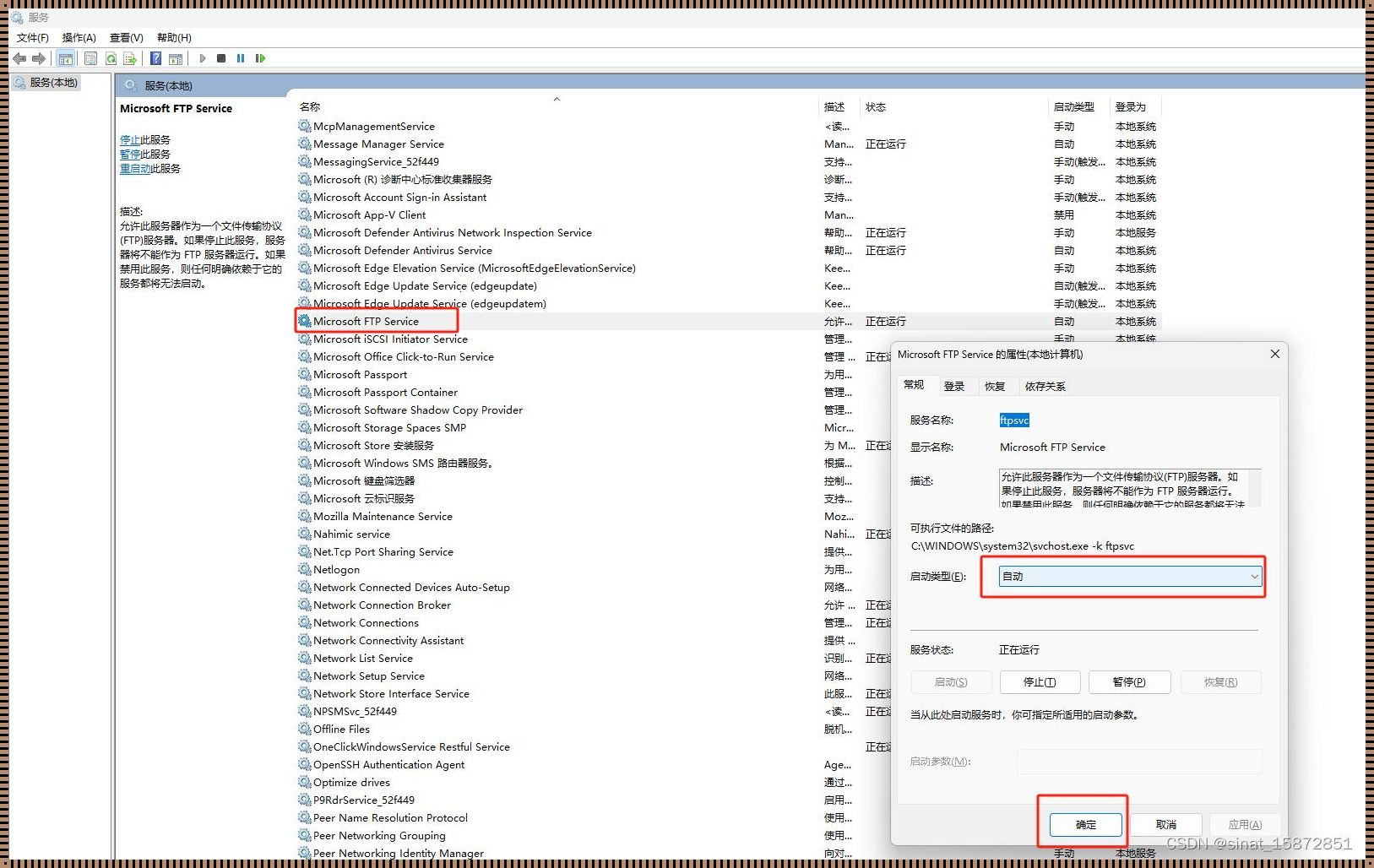The width and height of the screenshot is (1374, 868).
Task: Click the 停止(T) button
Action: click(x=1040, y=682)
